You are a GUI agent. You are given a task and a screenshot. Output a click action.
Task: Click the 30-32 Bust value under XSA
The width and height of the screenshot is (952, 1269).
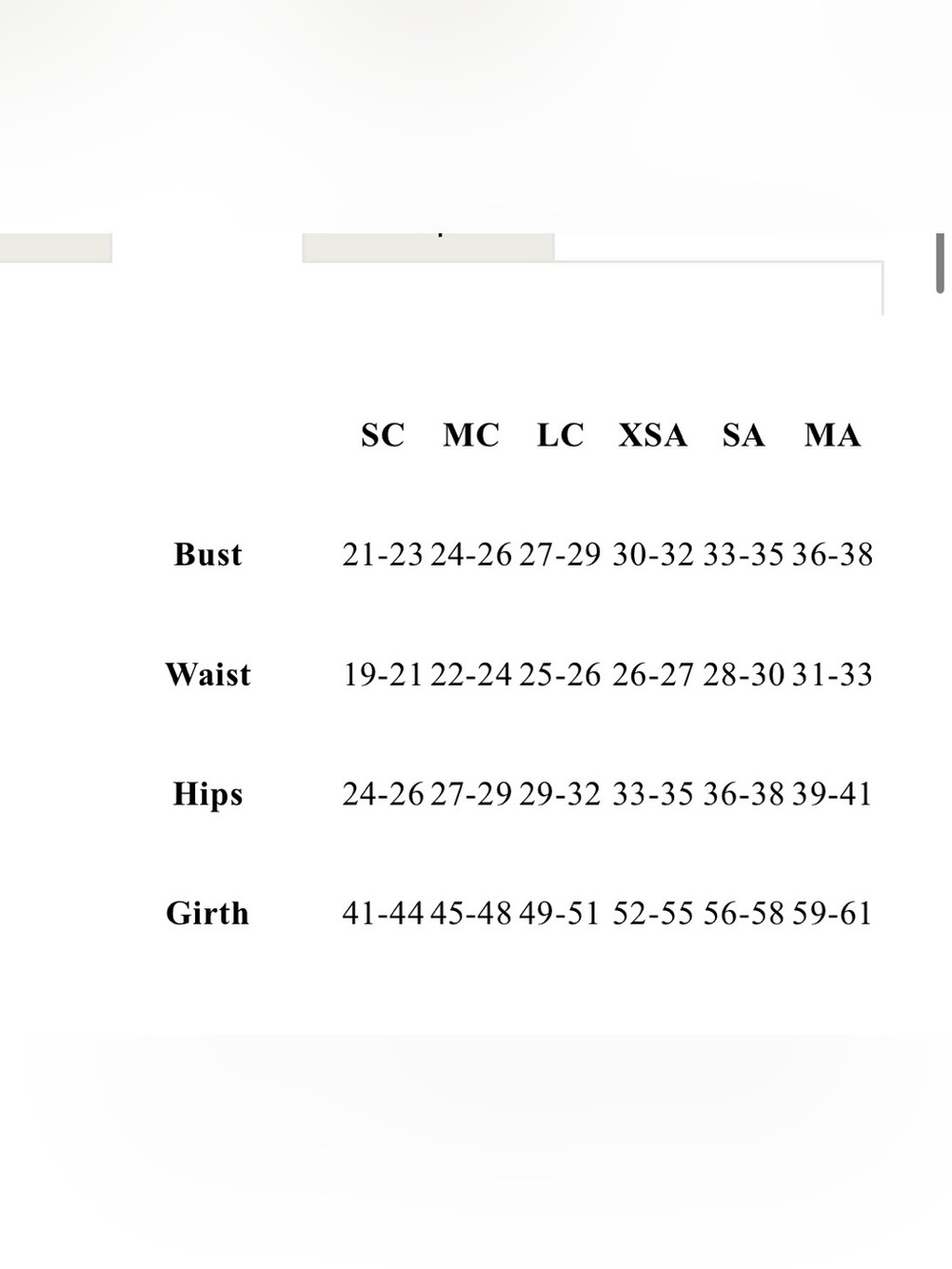coord(652,554)
